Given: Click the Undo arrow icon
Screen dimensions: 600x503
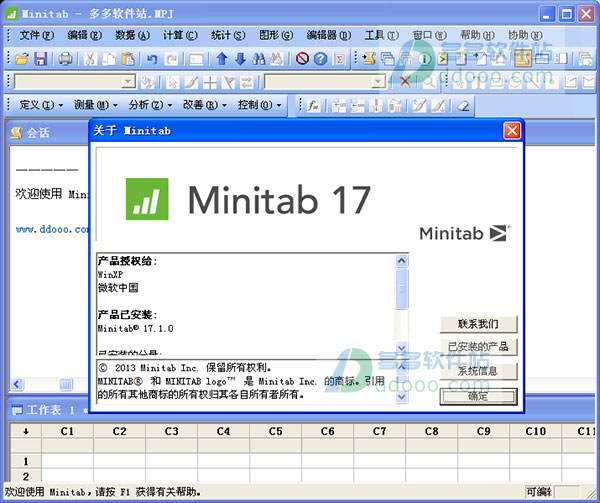Looking at the screenshot, I should tap(152, 59).
